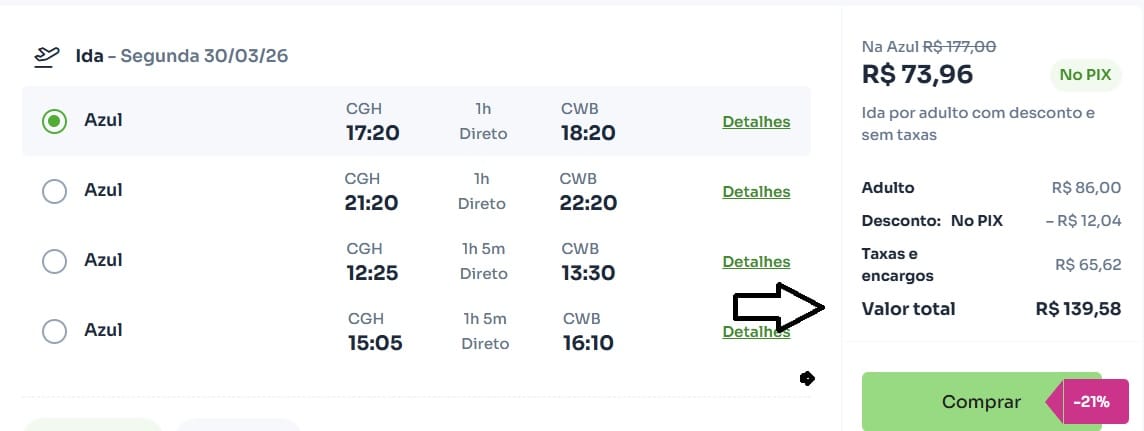Click the pink -21% discount badge

coord(1093,402)
